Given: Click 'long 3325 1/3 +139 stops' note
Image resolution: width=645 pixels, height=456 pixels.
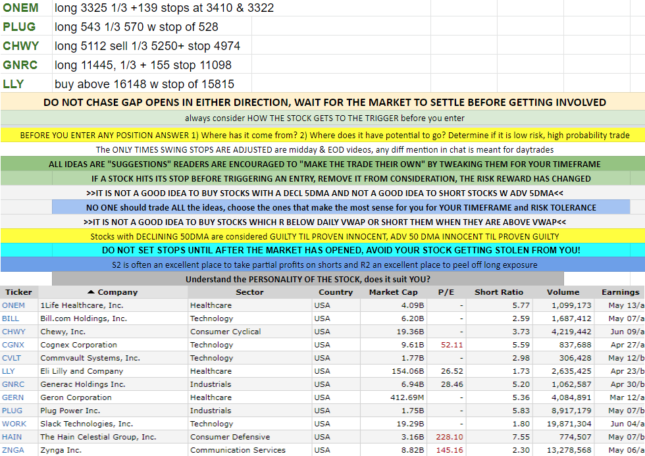Looking at the screenshot, I should tap(164, 8).
